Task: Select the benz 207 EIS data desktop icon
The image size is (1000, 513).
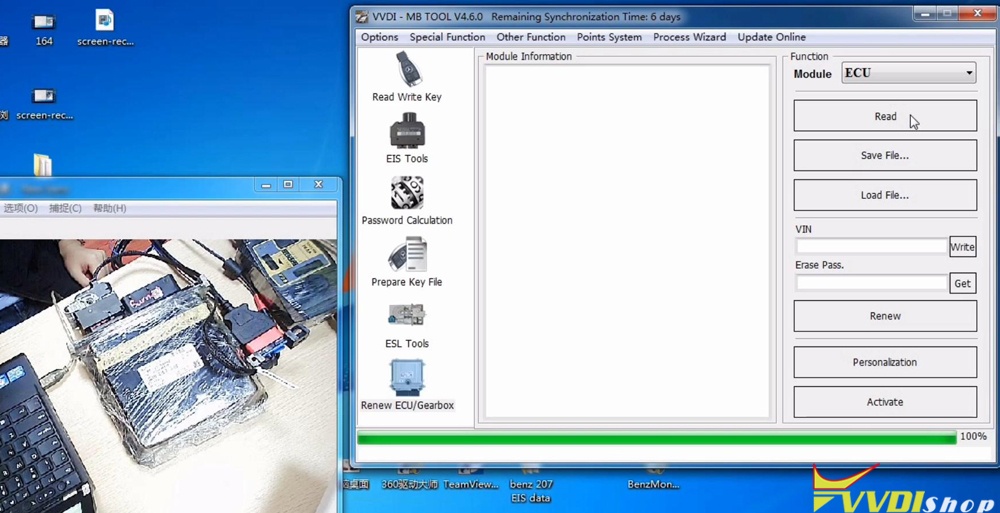Action: (531, 485)
